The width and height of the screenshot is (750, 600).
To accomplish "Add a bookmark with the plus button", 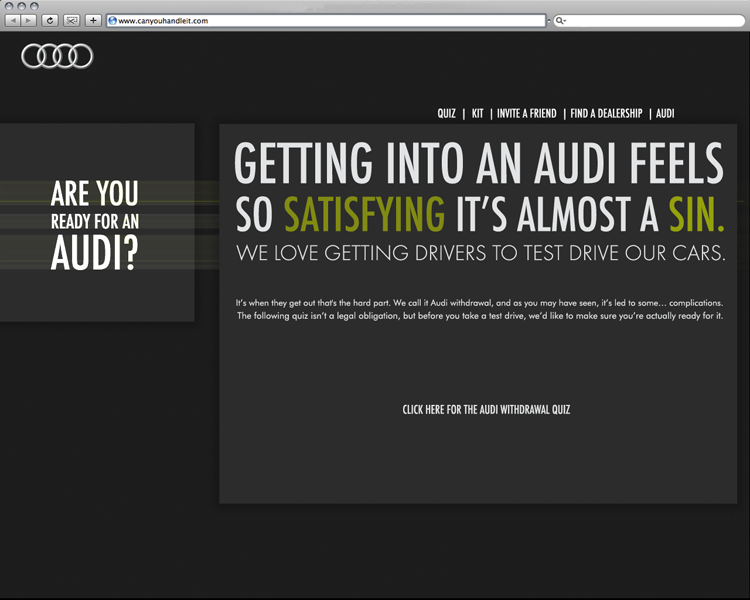I will click(x=93, y=21).
